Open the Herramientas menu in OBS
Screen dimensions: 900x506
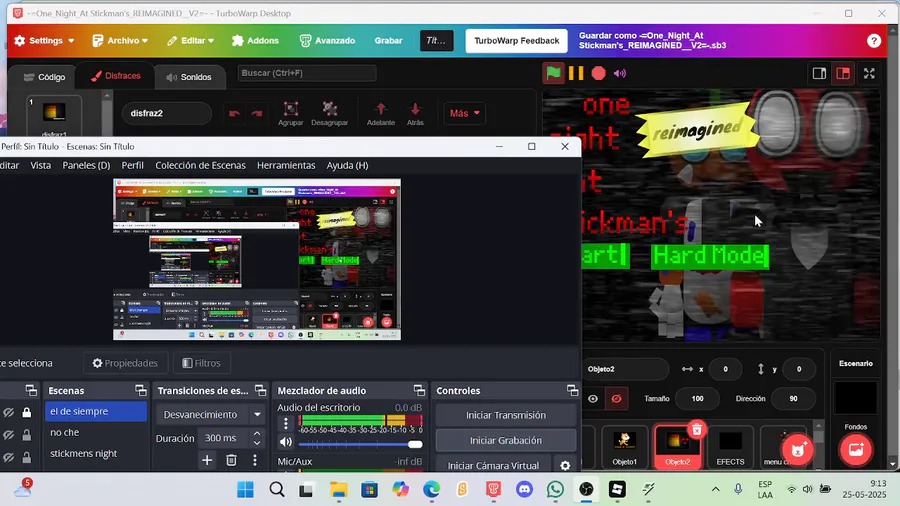tap(286, 165)
